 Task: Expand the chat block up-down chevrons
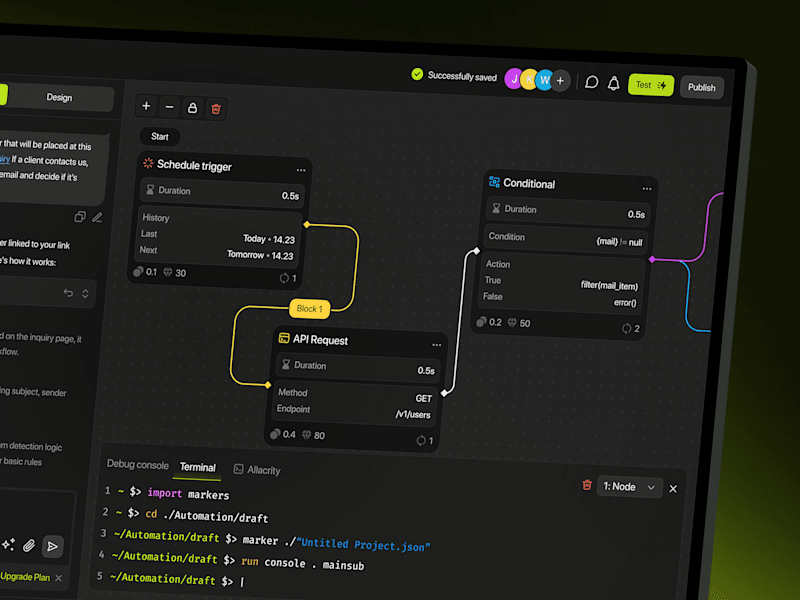click(x=85, y=293)
